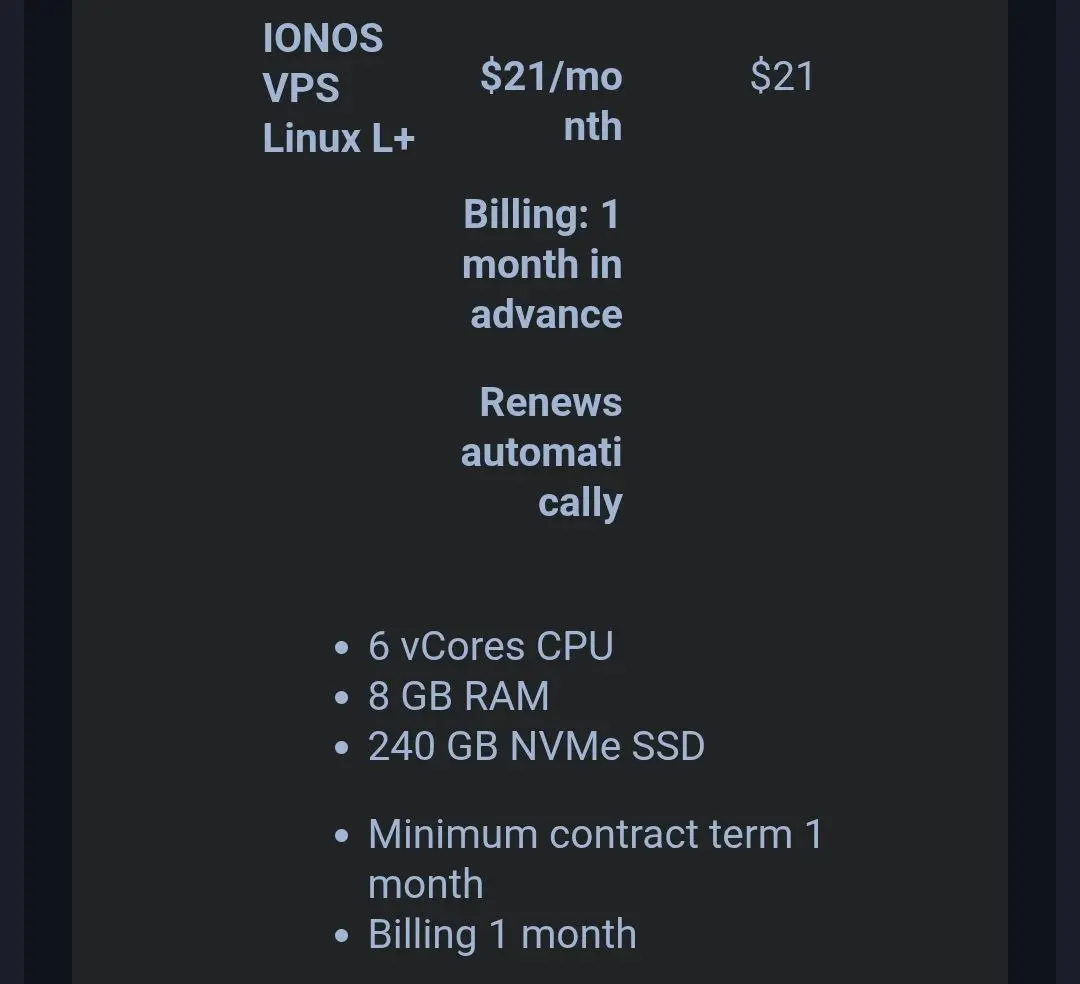This screenshot has width=1080, height=984.
Task: Click the 6 vCores CPU item
Action: tap(490, 646)
